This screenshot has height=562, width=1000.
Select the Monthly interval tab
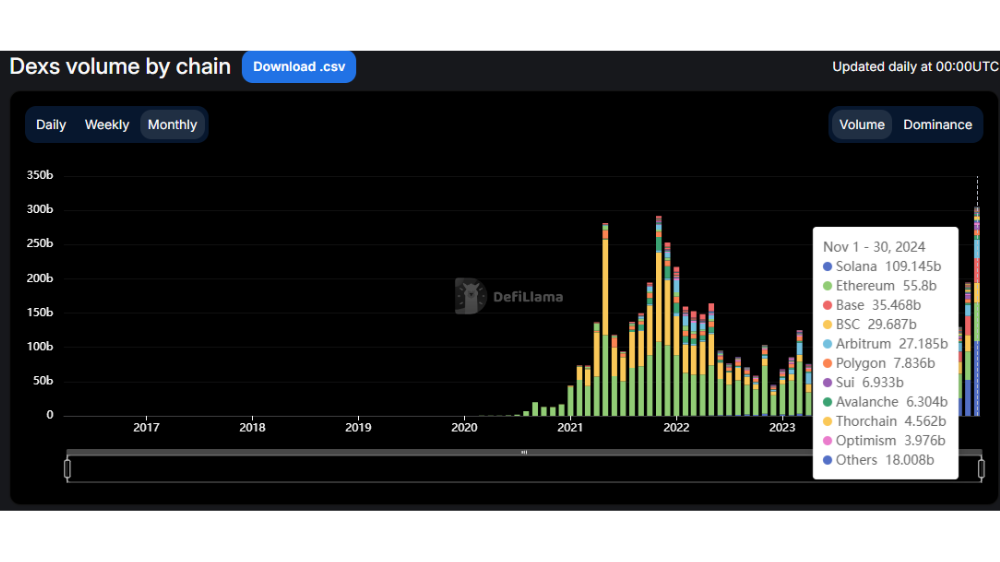[172, 124]
